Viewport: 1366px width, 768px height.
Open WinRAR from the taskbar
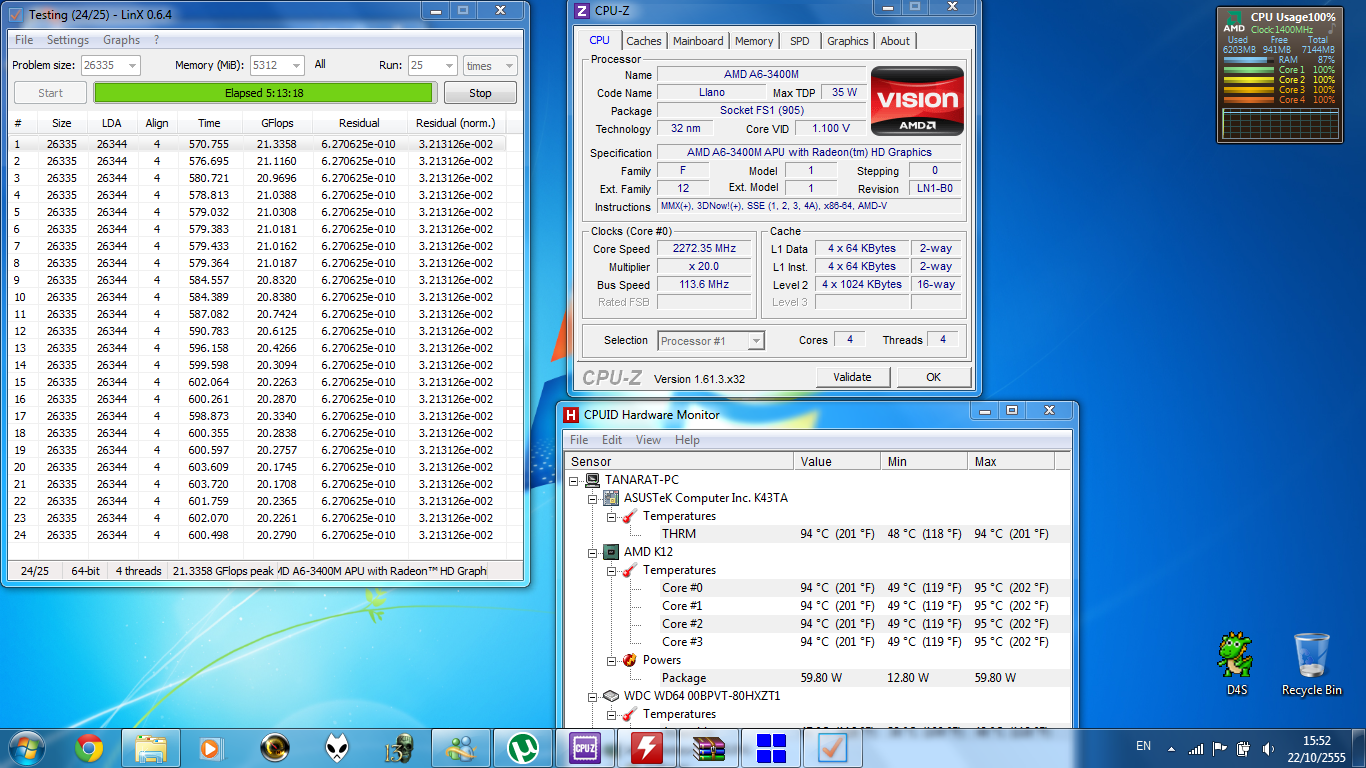(x=708, y=747)
